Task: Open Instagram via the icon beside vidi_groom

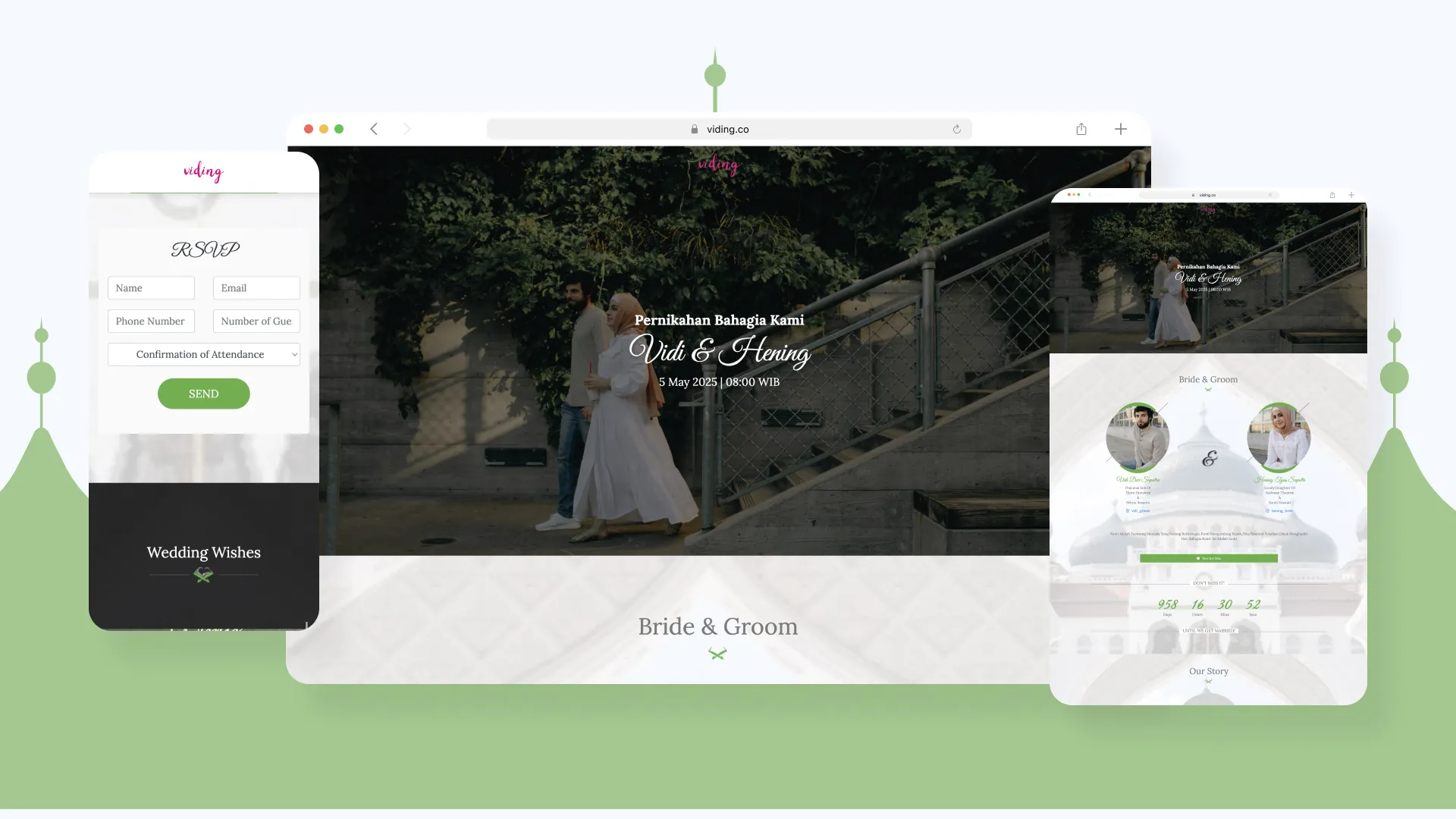Action: pyautogui.click(x=1128, y=511)
